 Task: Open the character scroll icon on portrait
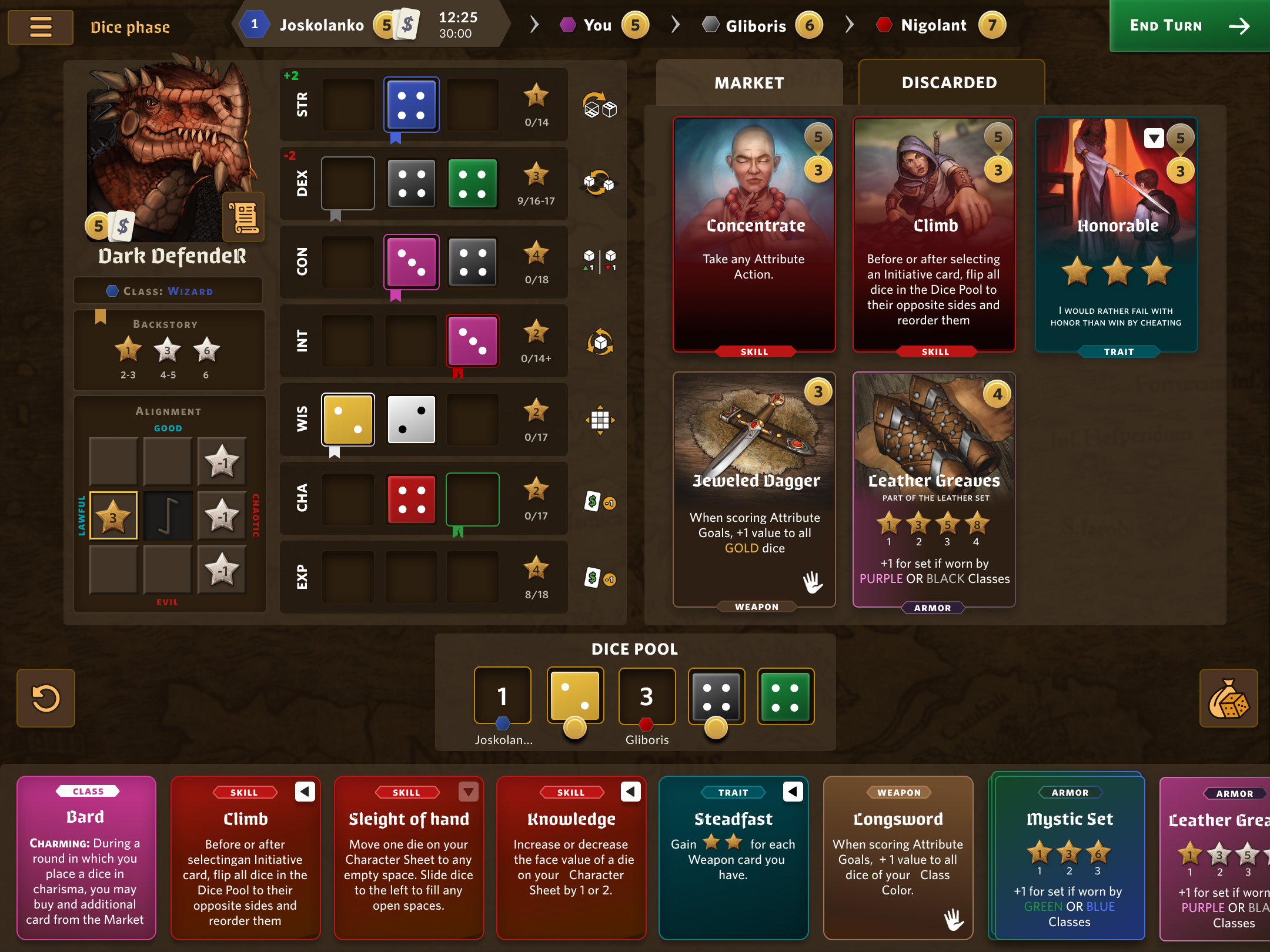(x=243, y=217)
